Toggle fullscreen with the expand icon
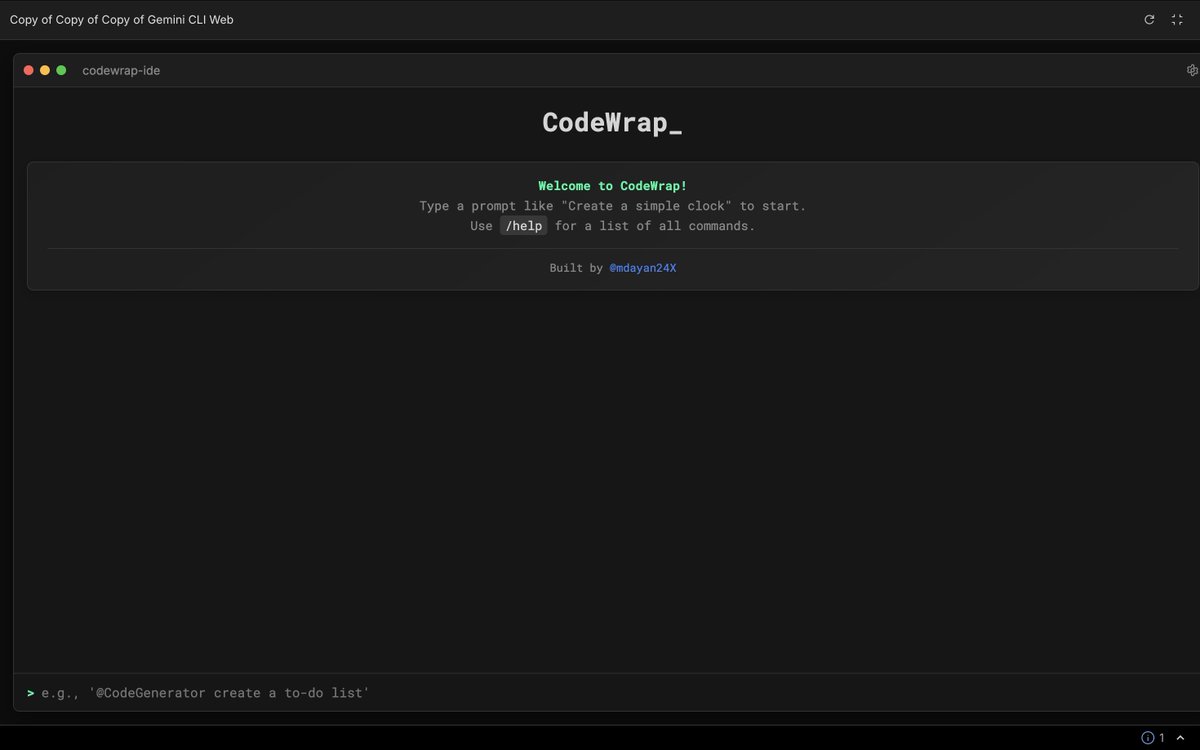The height and width of the screenshot is (750, 1200). [1177, 19]
